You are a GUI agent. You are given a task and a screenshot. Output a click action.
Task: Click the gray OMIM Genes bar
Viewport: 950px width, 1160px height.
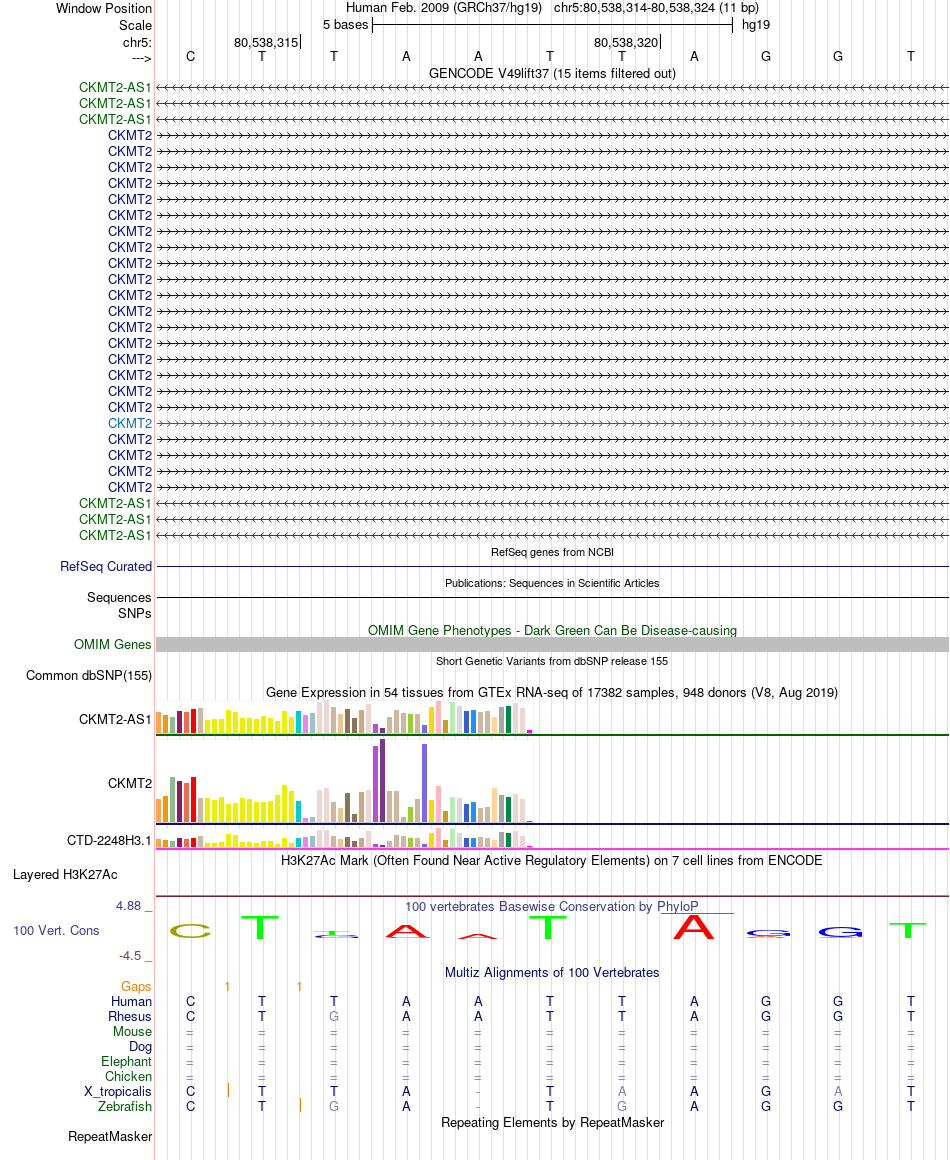[x=552, y=644]
